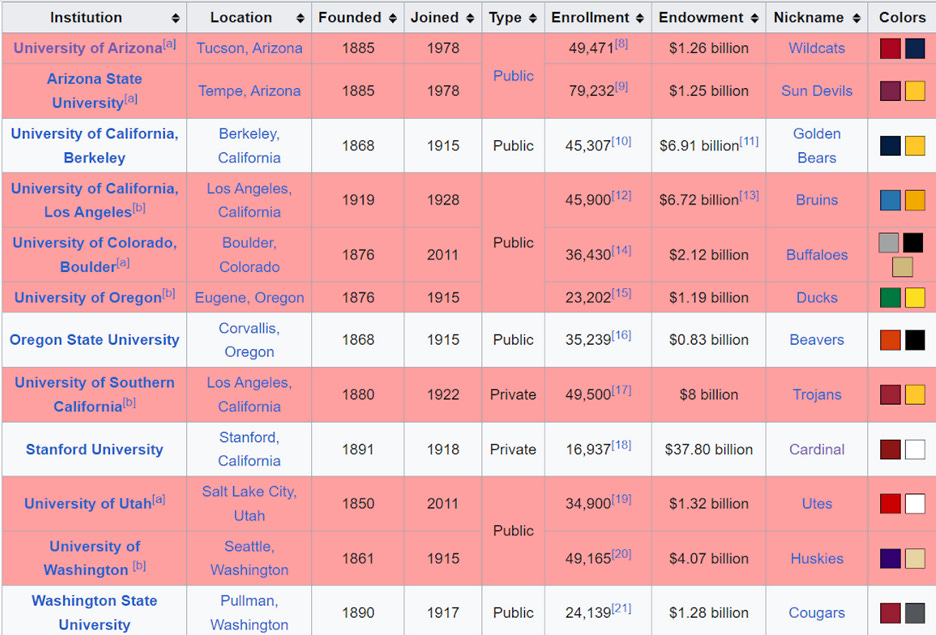Sort table by Institution column arrows
This screenshot has width=936, height=635.
[x=176, y=18]
